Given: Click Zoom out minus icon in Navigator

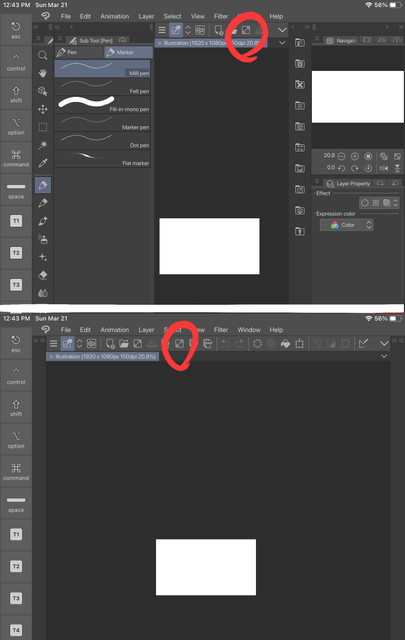Looking at the screenshot, I should coord(341,156).
